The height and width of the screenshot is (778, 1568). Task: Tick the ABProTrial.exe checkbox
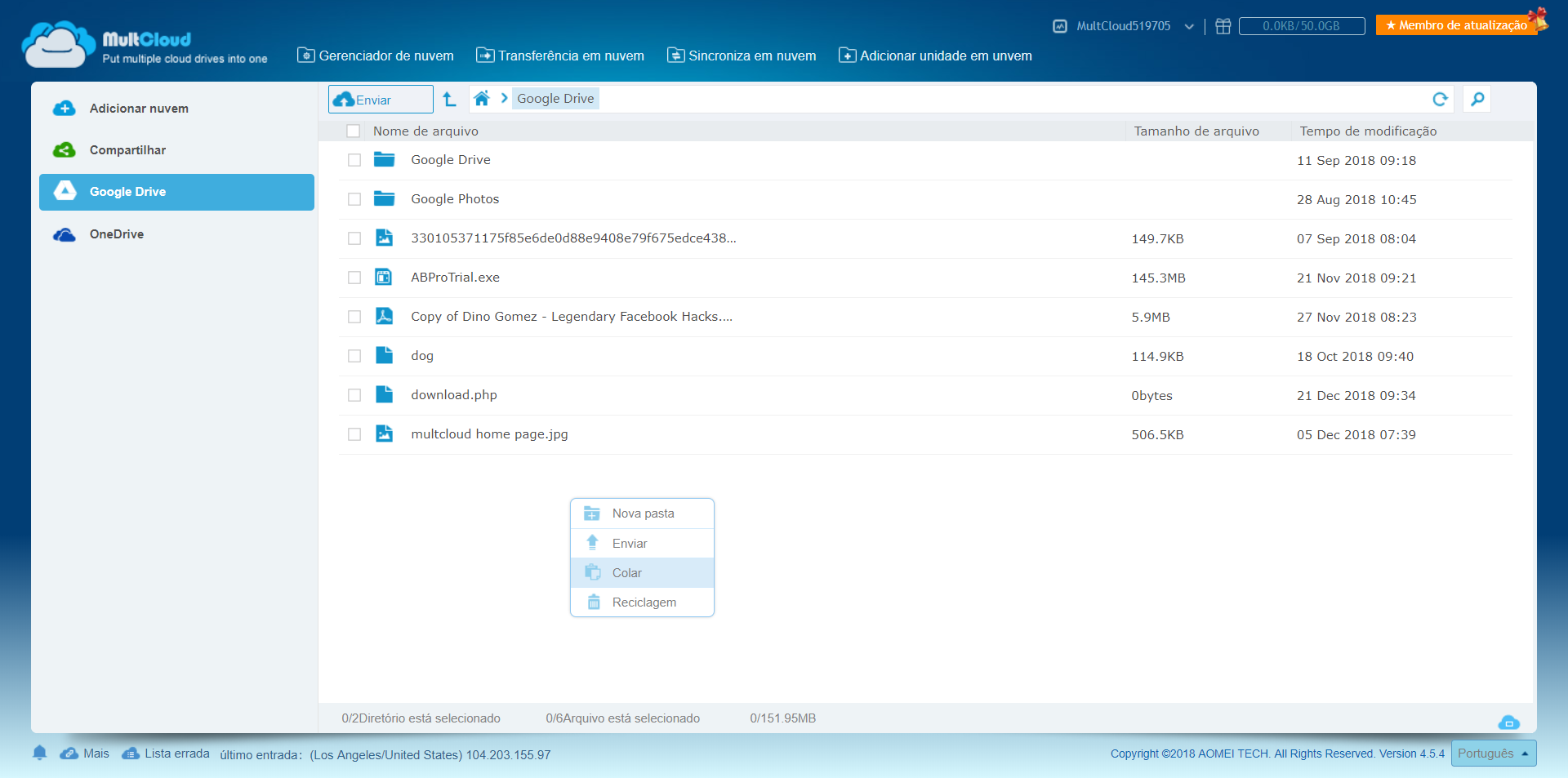point(354,278)
